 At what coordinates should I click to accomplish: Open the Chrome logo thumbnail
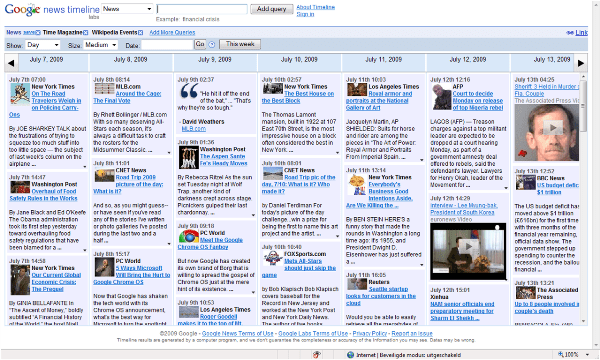point(188,237)
